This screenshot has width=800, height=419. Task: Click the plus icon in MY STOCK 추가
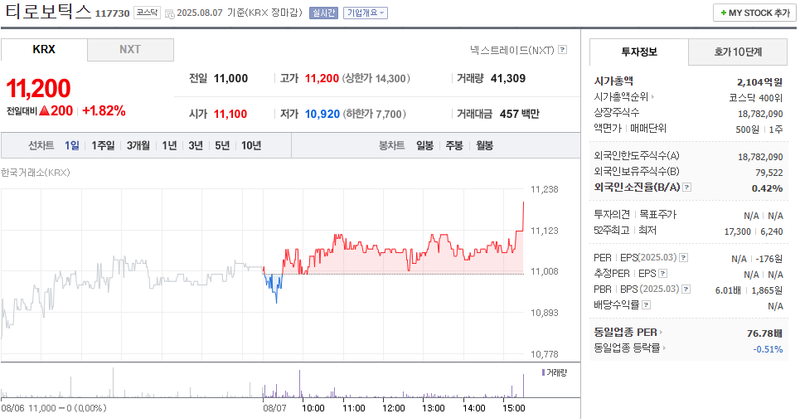pyautogui.click(x=723, y=13)
